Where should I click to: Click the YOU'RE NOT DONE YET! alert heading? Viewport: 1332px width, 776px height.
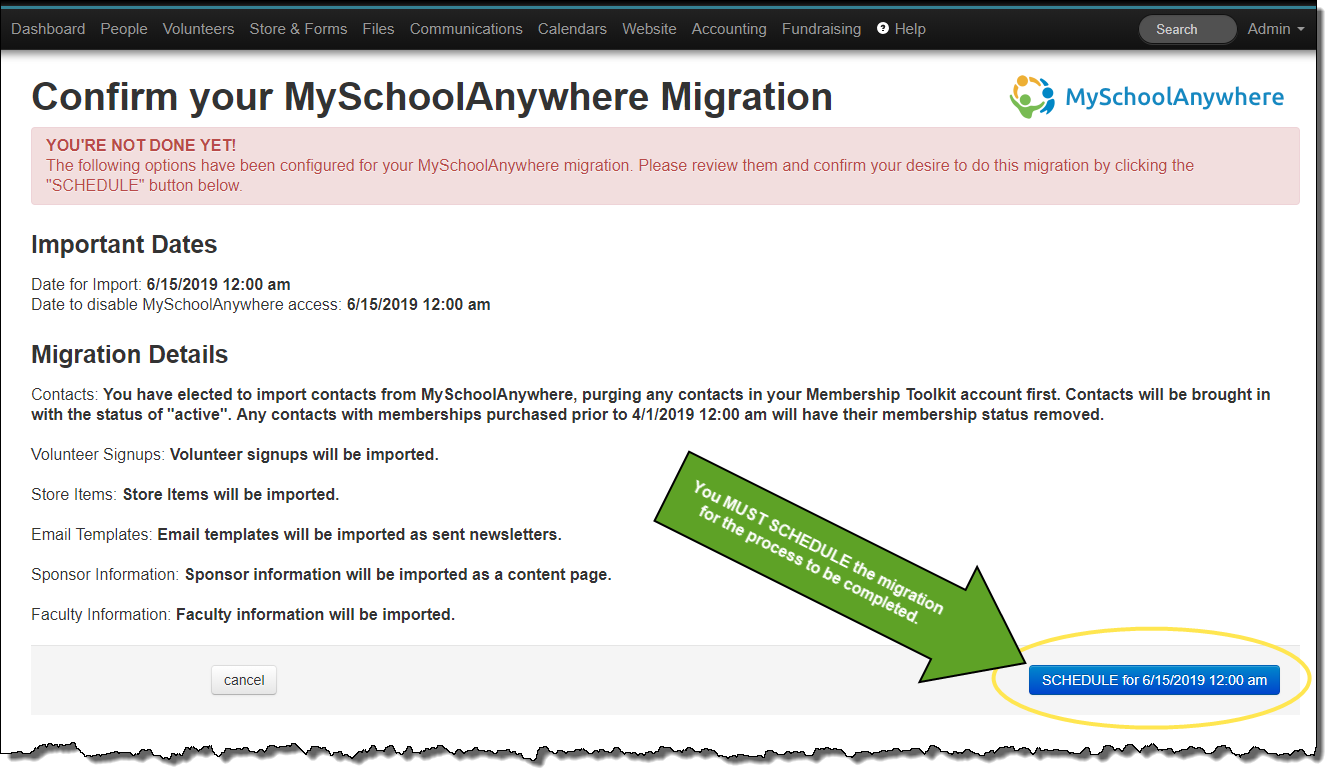tap(141, 146)
